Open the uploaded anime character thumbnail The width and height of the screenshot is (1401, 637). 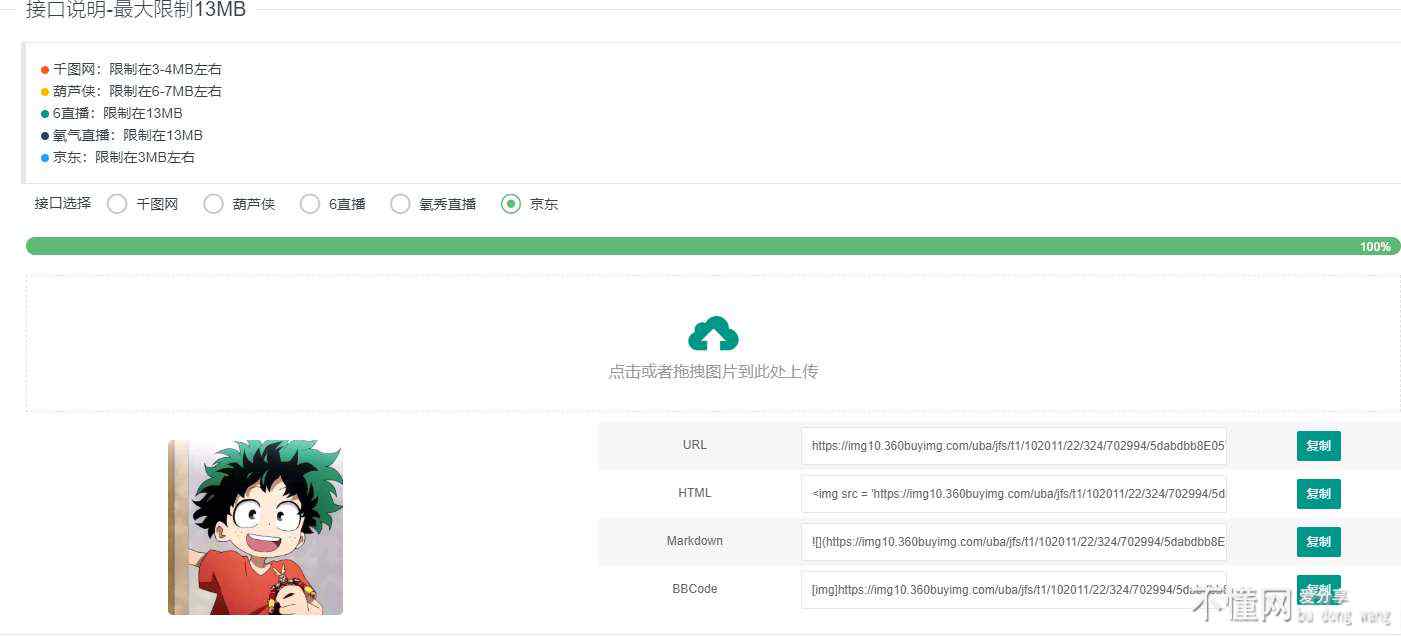pyautogui.click(x=255, y=527)
